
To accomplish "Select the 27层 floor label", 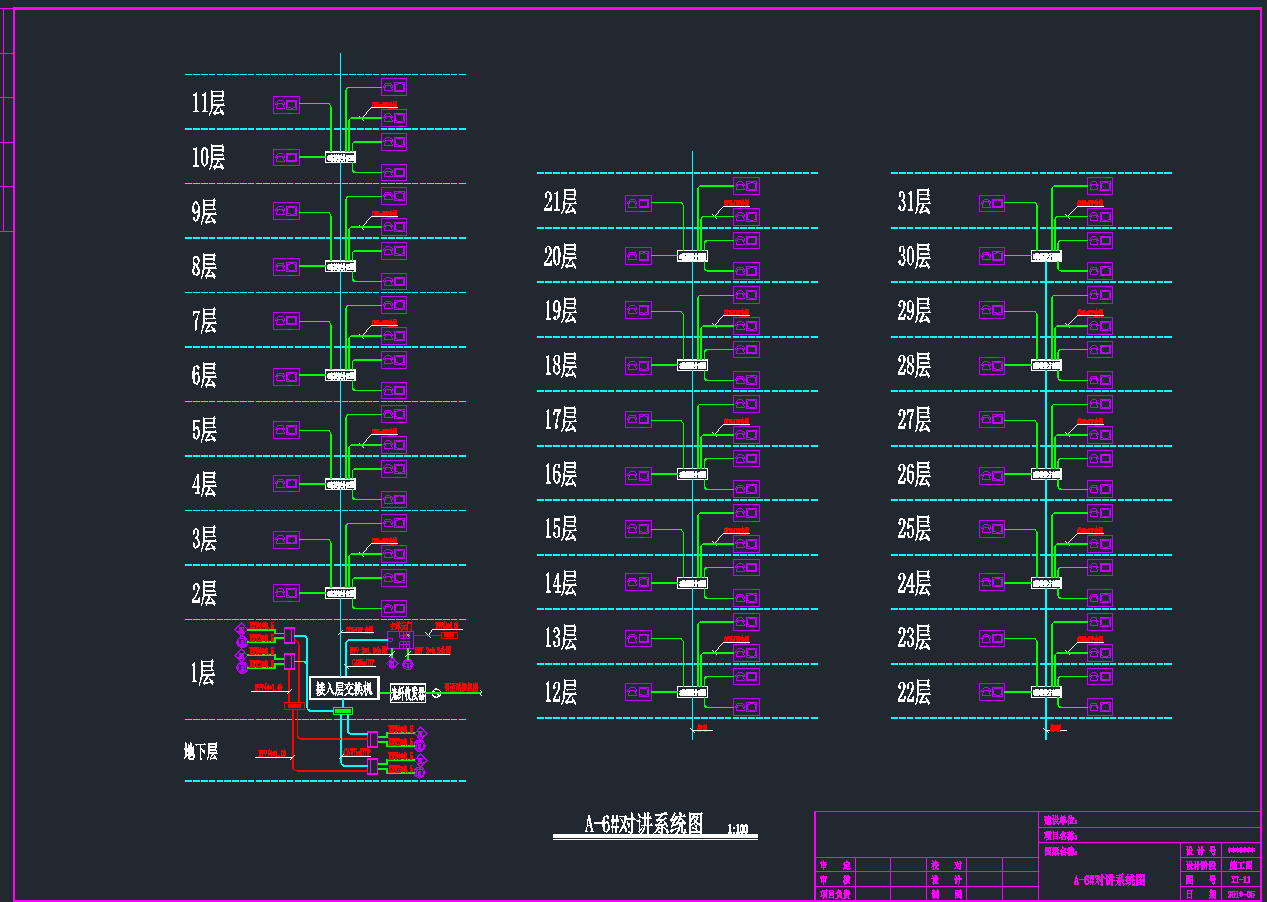I will [x=914, y=419].
